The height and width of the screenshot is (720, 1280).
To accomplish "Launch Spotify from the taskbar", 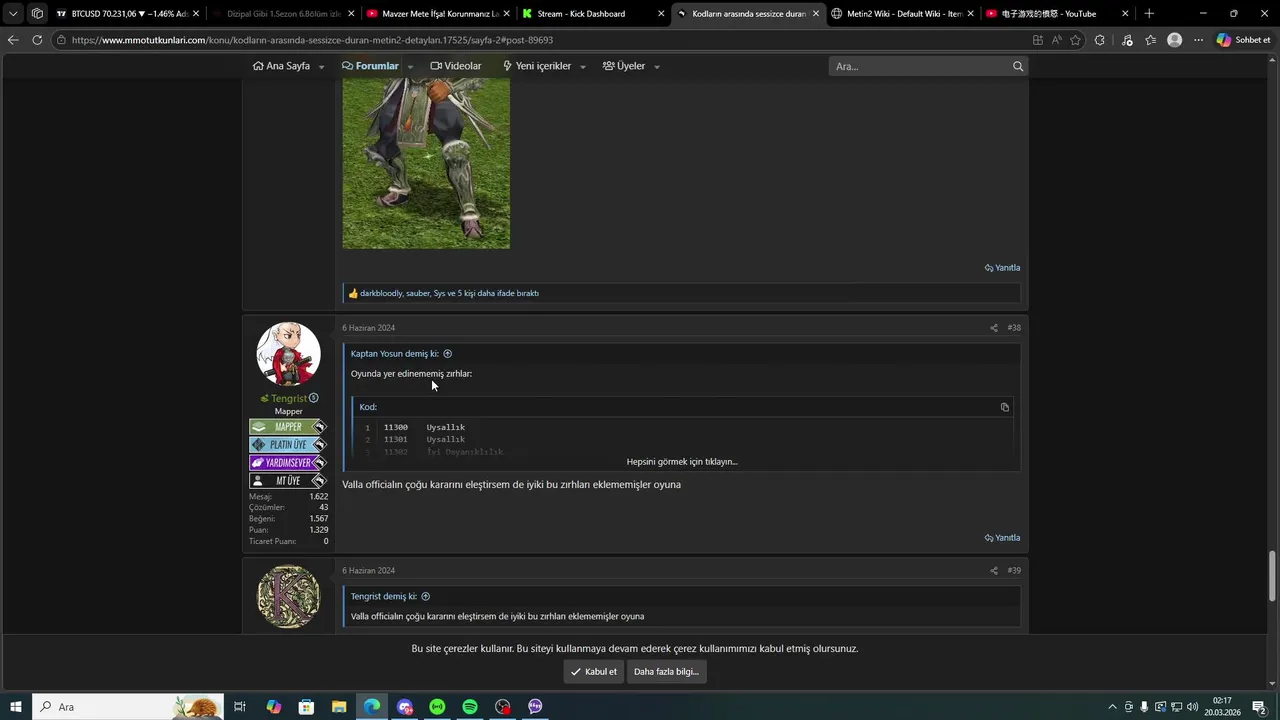I will [470, 707].
